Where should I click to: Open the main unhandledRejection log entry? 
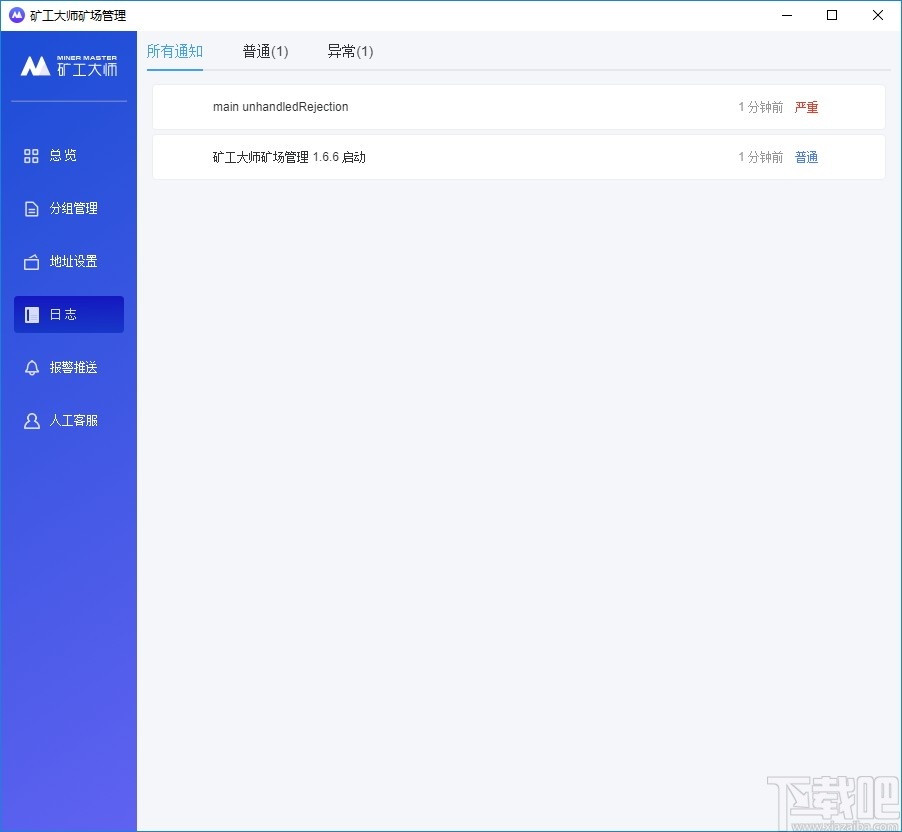281,107
